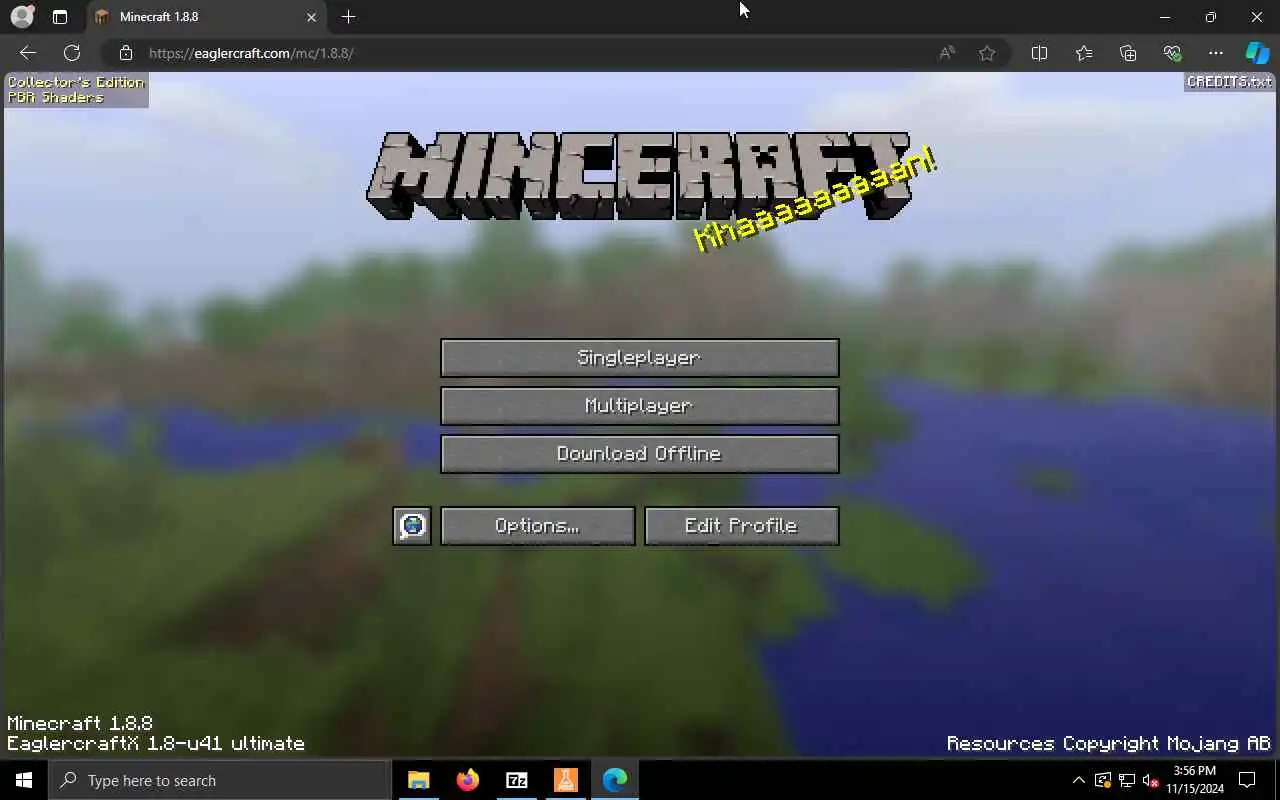Click the Resources Copyright Mojang AB text
This screenshot has width=1280, height=800.
tap(1109, 744)
